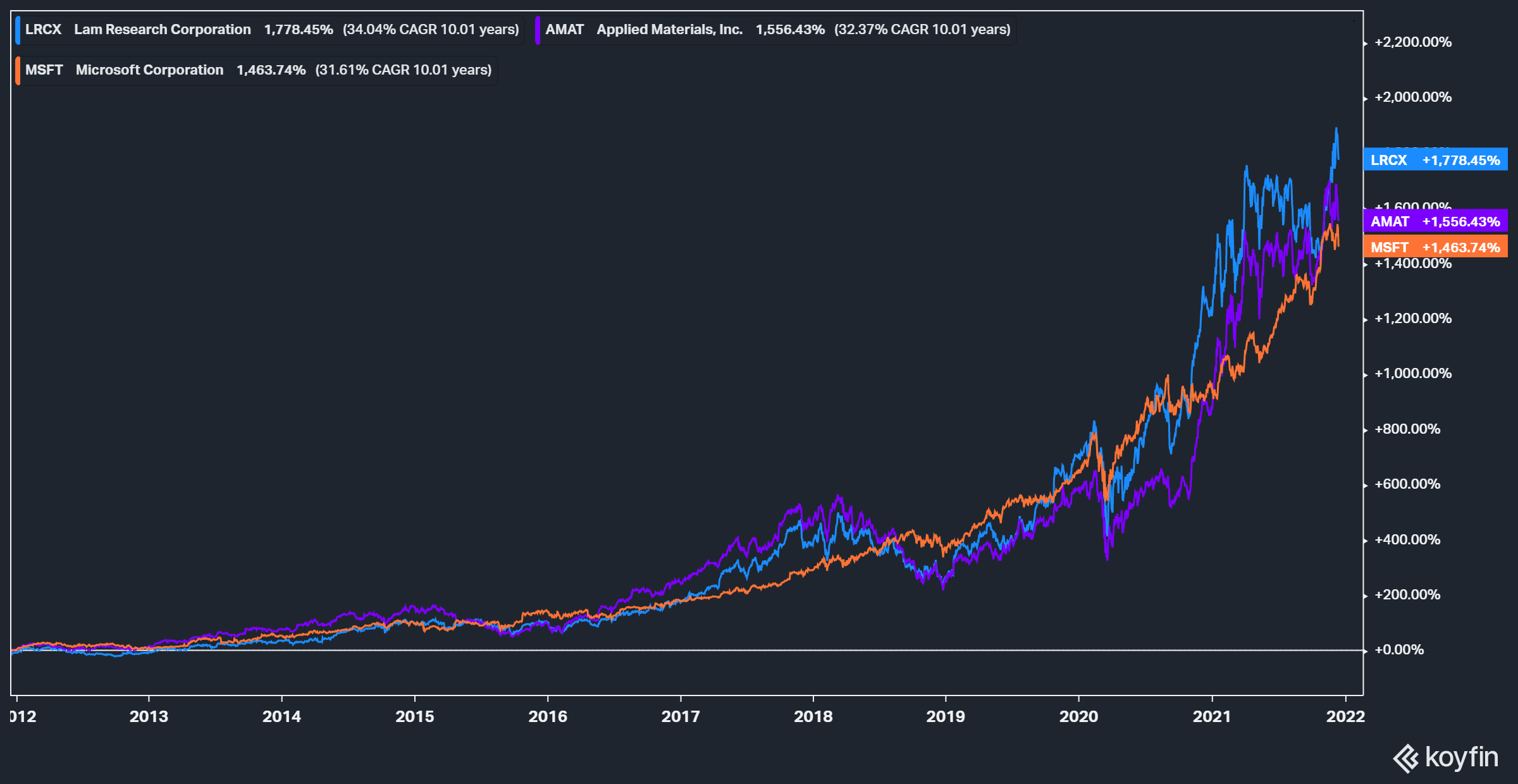Select the LRCX ticker in legend

[x=43, y=30]
